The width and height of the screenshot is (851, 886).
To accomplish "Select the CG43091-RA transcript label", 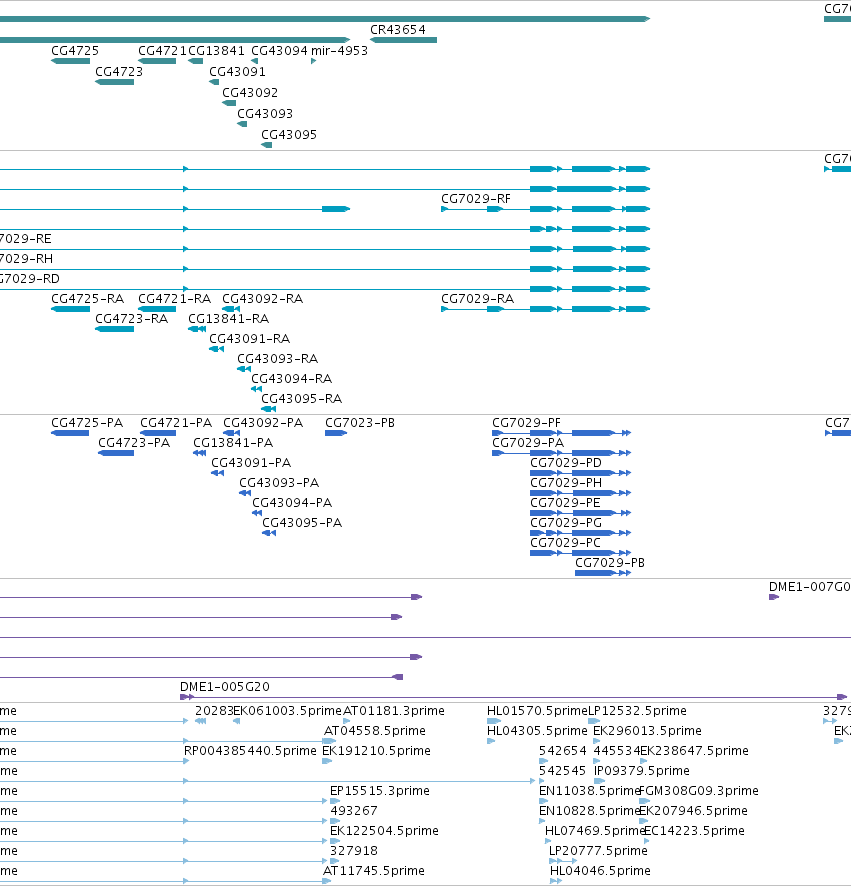I will click(x=250, y=339).
